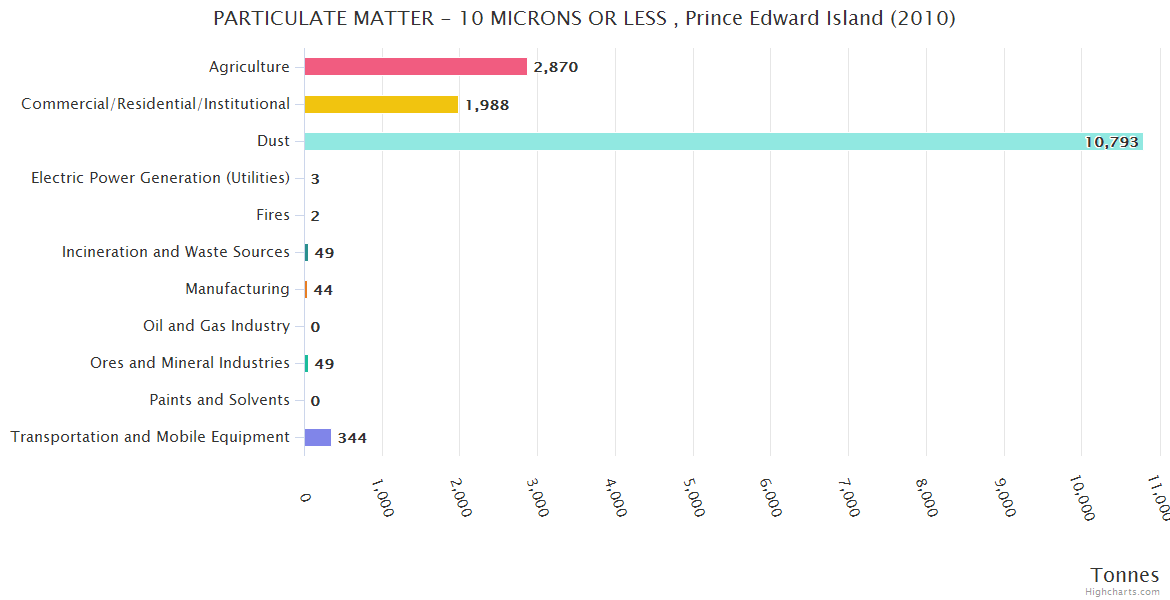Click the yellow Commercial/Residential/Institutional bar

pos(381,104)
